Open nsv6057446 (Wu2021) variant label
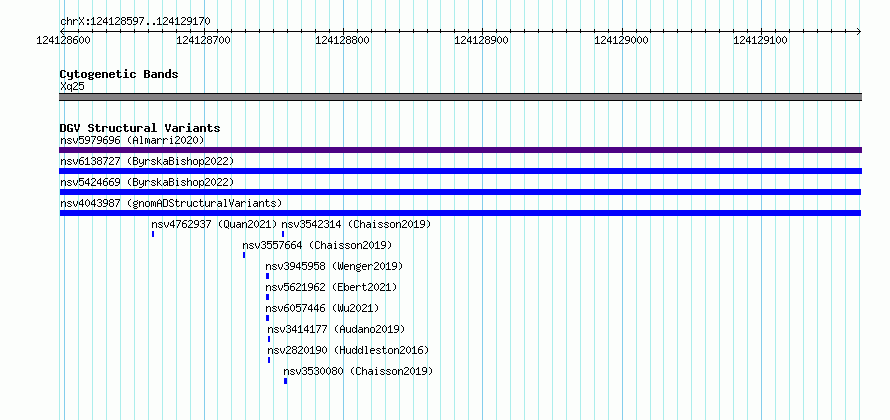Screen dimensions: 890x420 coord(322,308)
